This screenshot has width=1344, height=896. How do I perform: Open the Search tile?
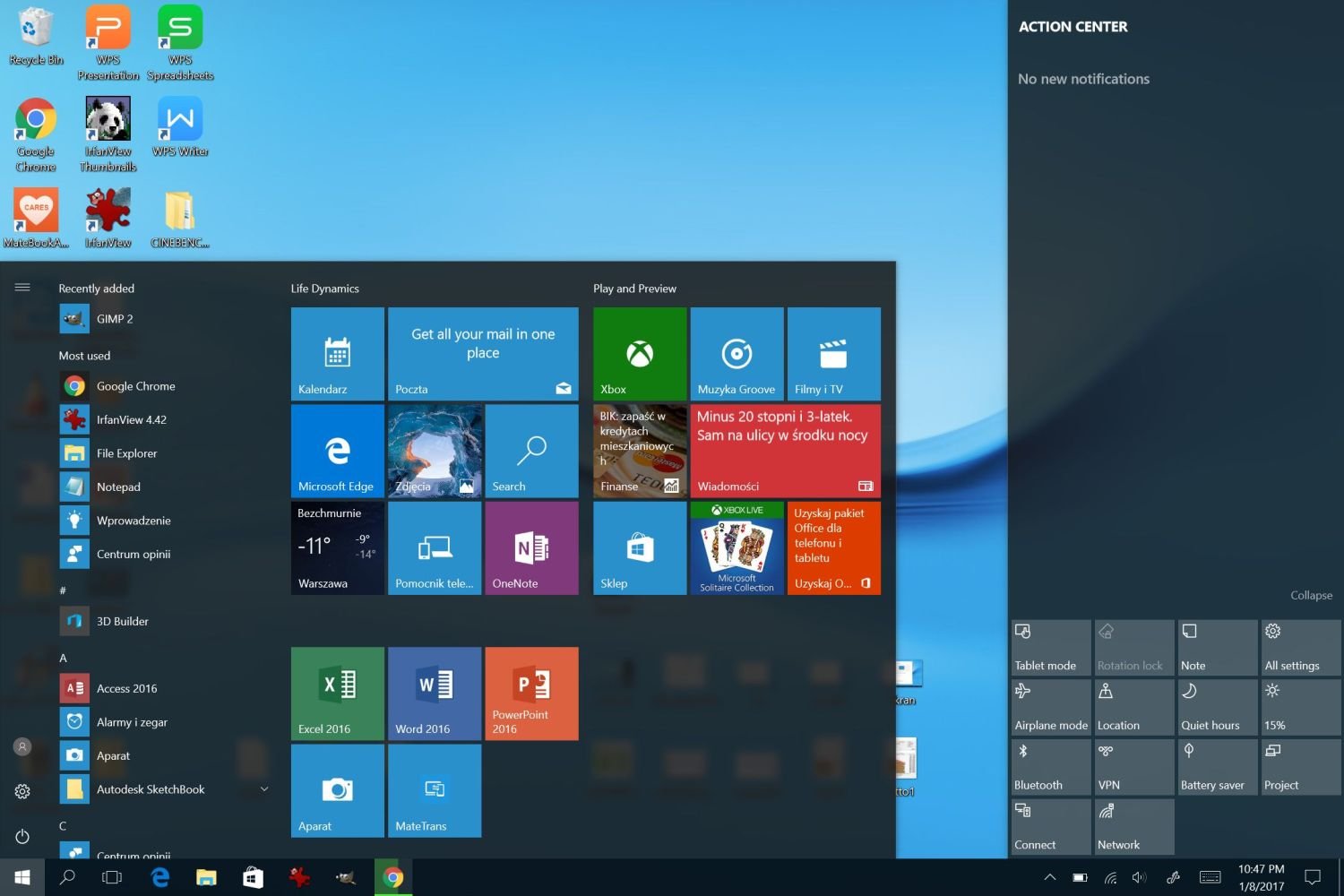[531, 451]
